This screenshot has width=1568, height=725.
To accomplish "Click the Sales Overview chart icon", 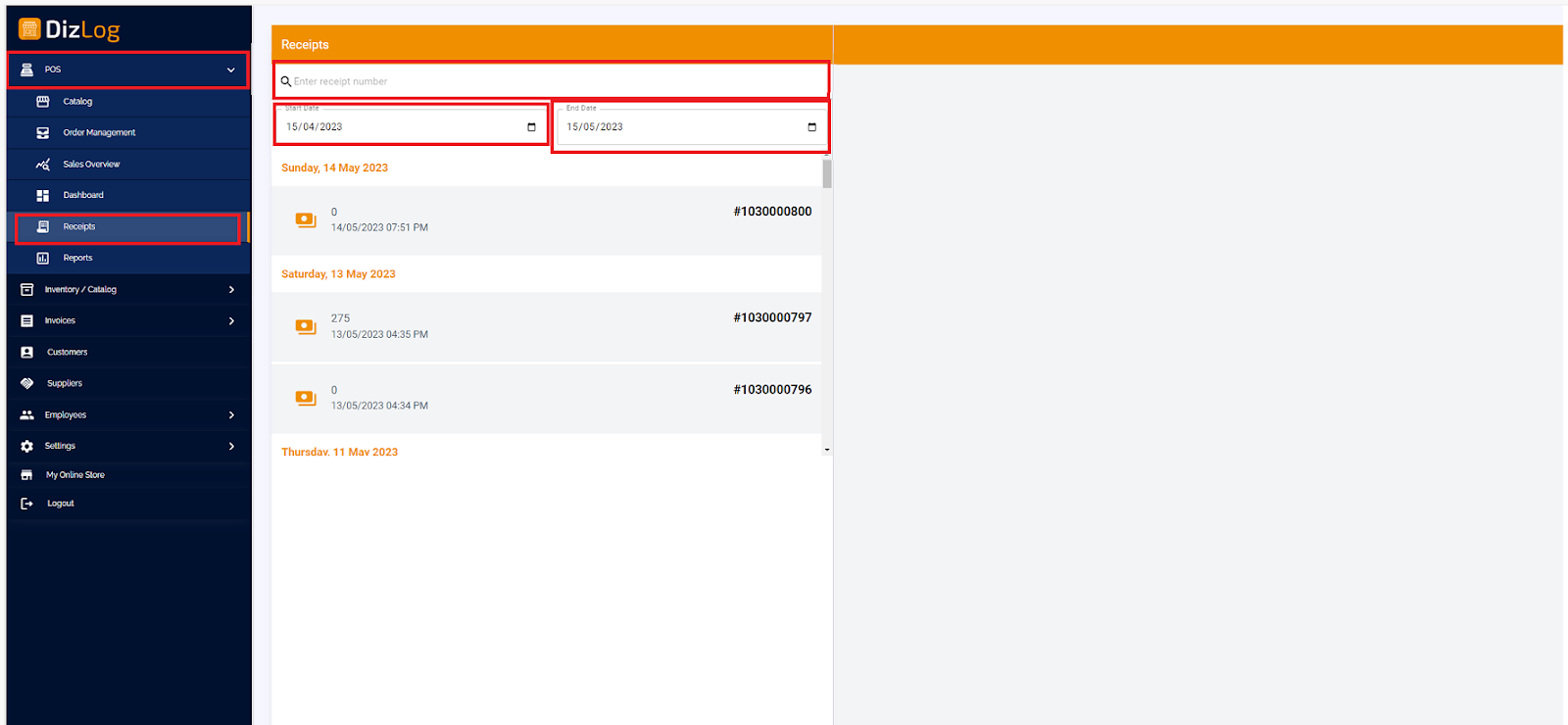I will [x=43, y=165].
